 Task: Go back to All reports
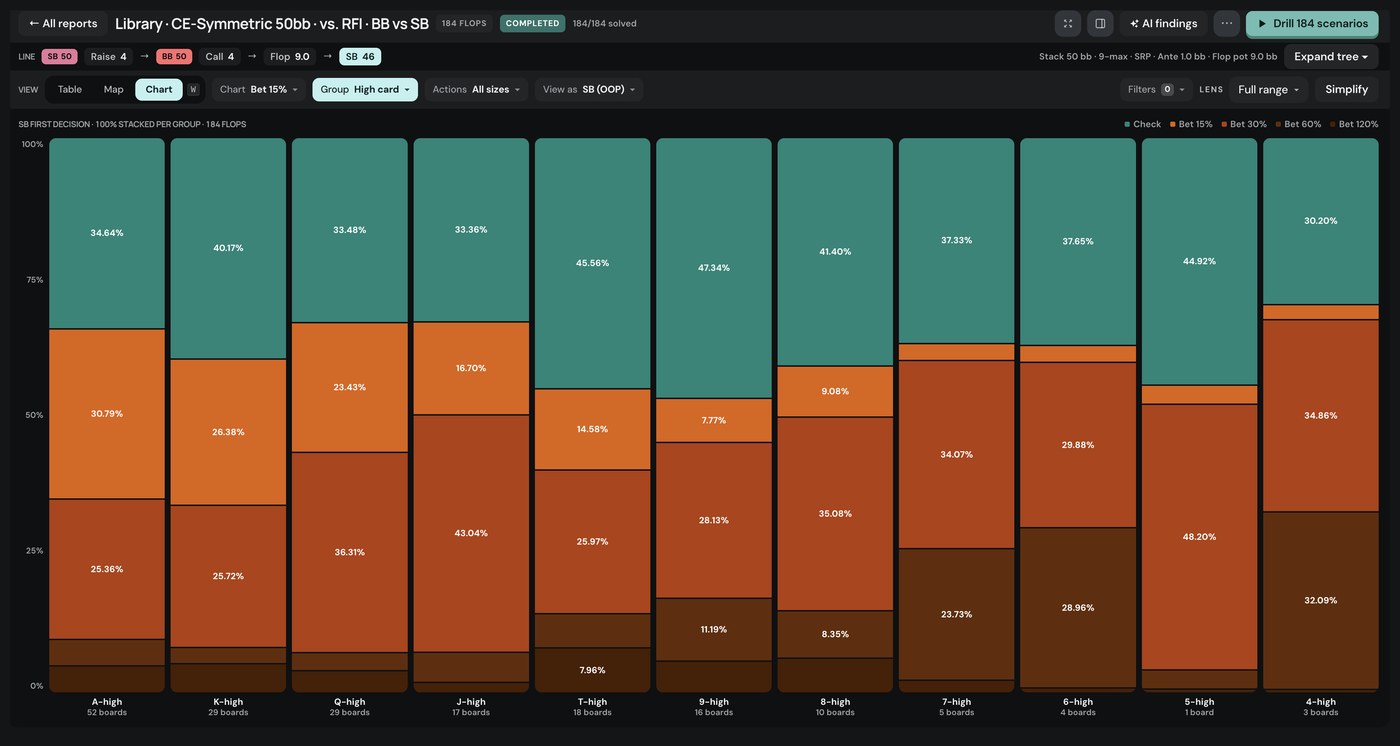pos(63,23)
